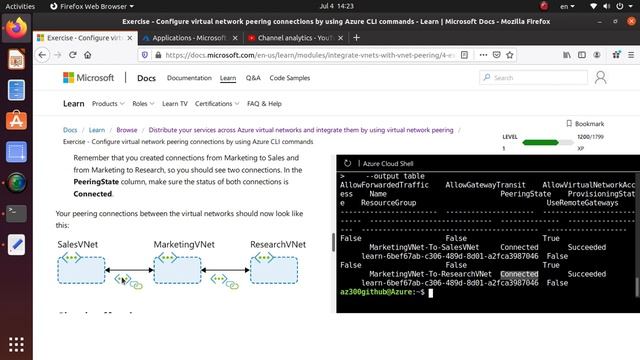This screenshot has width=640, height=360.
Task: Go to the Firefox home page
Action: tap(87, 55)
